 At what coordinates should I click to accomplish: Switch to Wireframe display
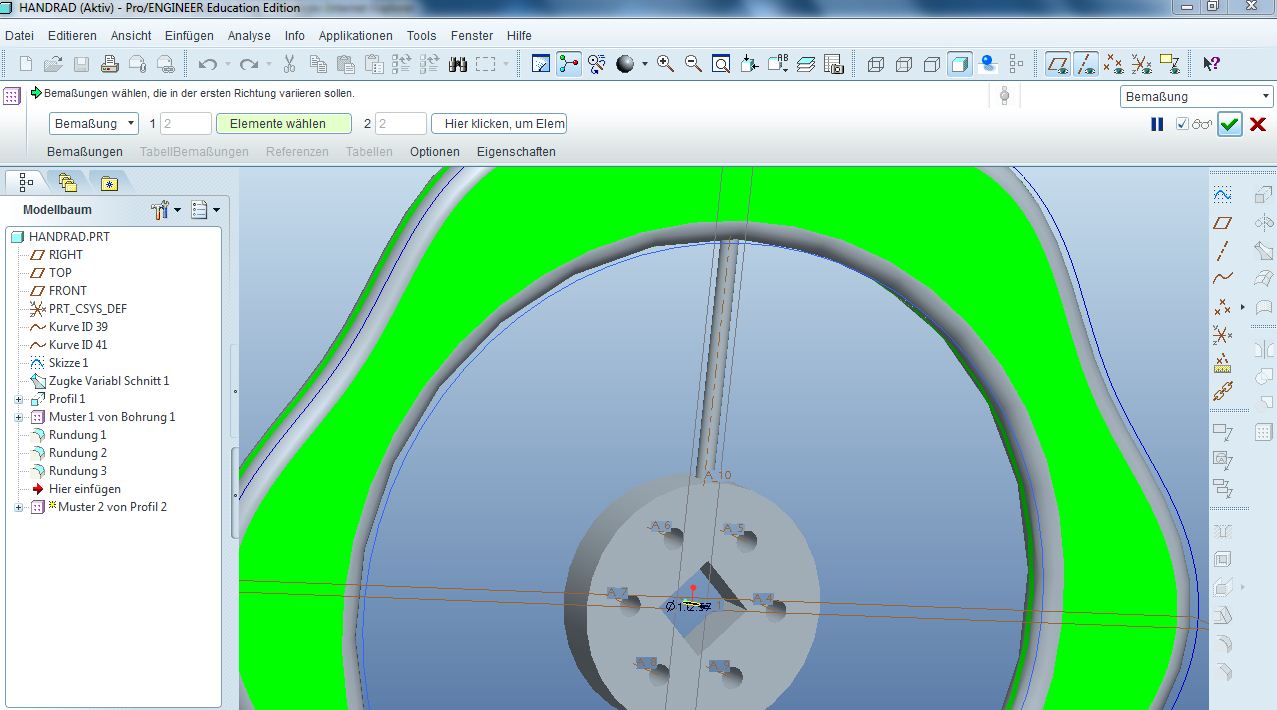click(876, 64)
